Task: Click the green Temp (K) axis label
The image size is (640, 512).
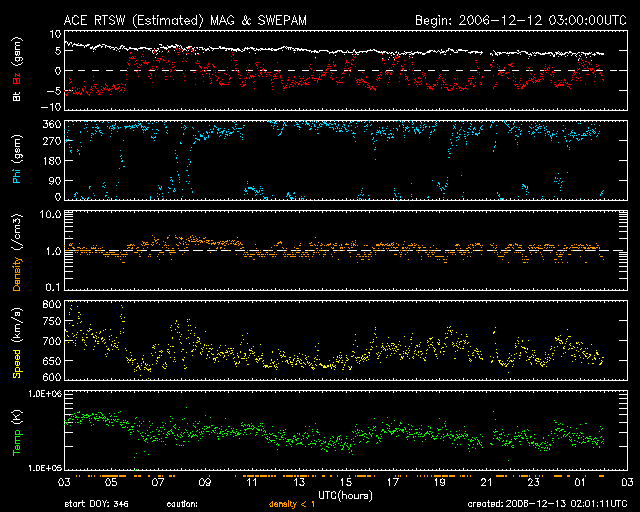Action: point(18,432)
